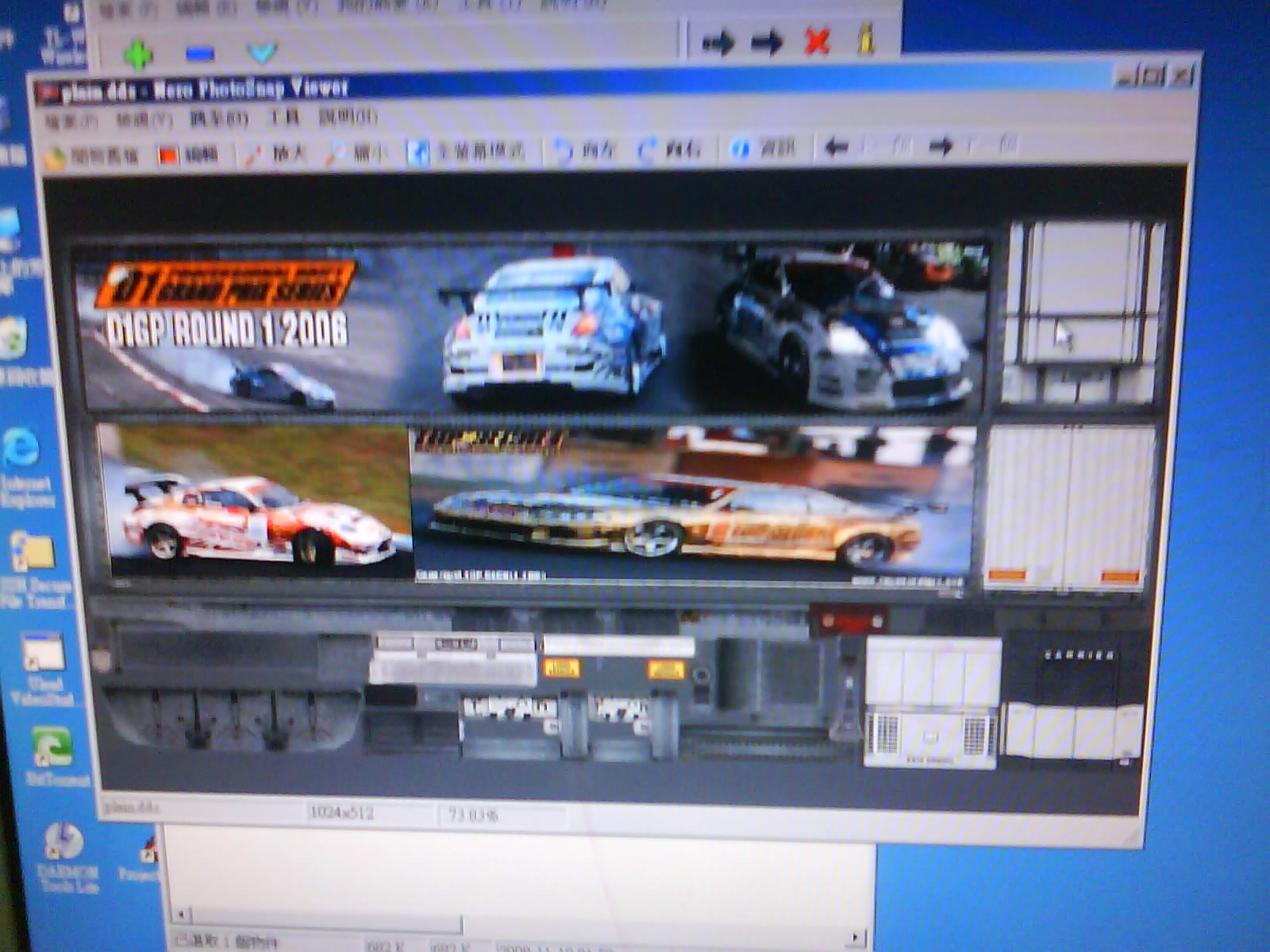The width and height of the screenshot is (1270, 952).
Task: Click the second black right arrow in the background window
Action: click(x=767, y=42)
